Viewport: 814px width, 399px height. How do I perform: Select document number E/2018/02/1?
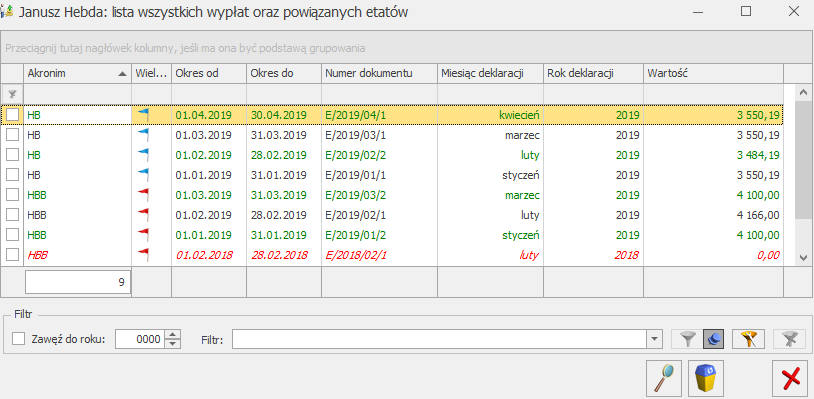(355, 255)
